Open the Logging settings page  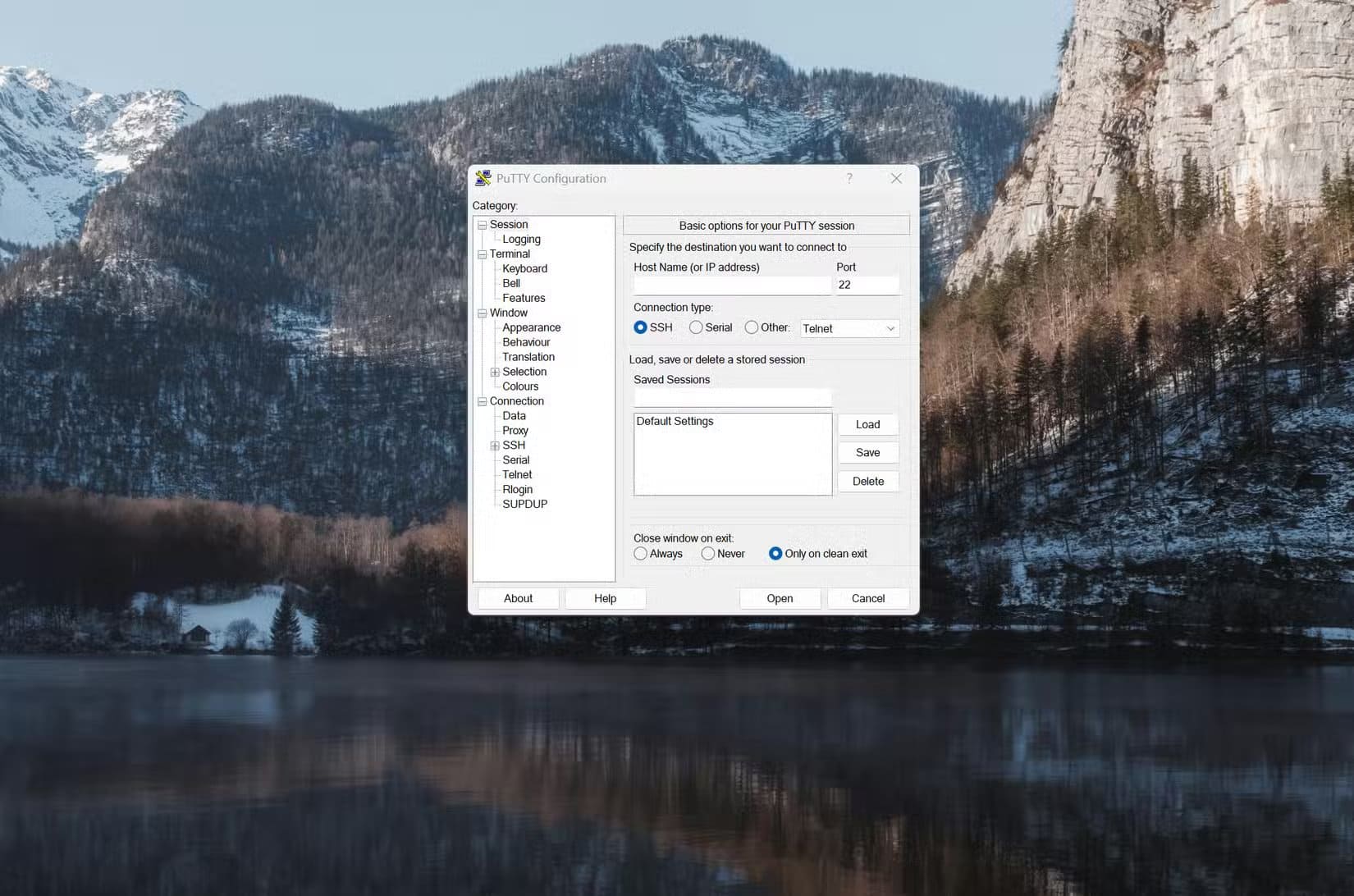522,239
